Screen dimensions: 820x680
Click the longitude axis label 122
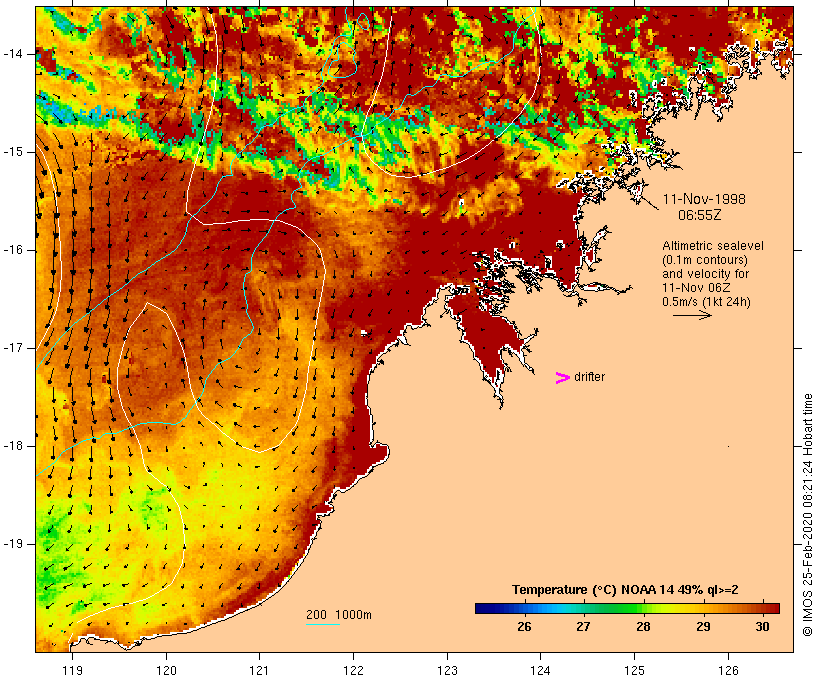(x=353, y=671)
